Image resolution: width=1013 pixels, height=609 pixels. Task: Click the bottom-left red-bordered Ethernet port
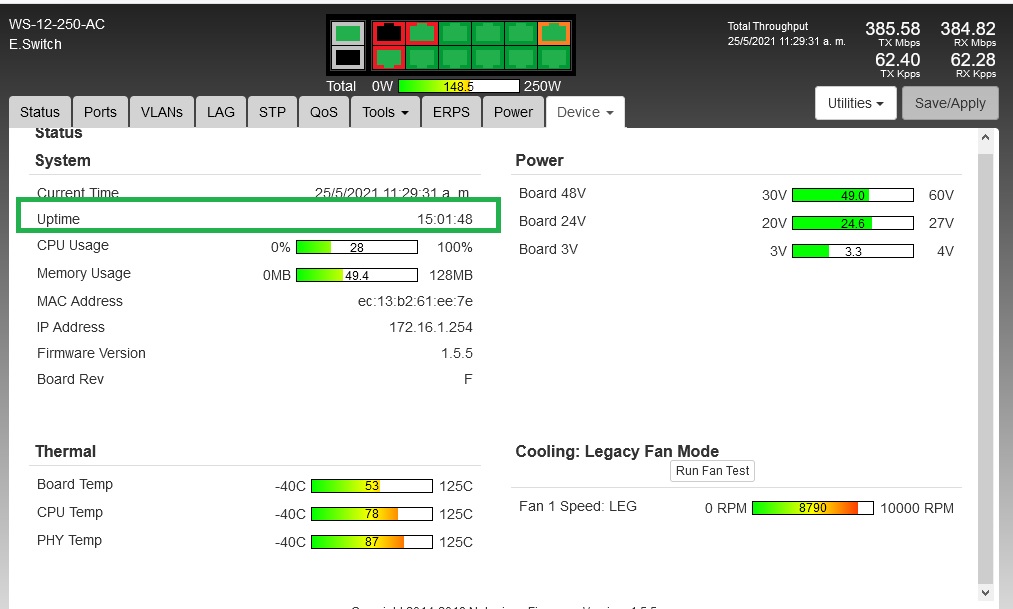pyautogui.click(x=388, y=59)
